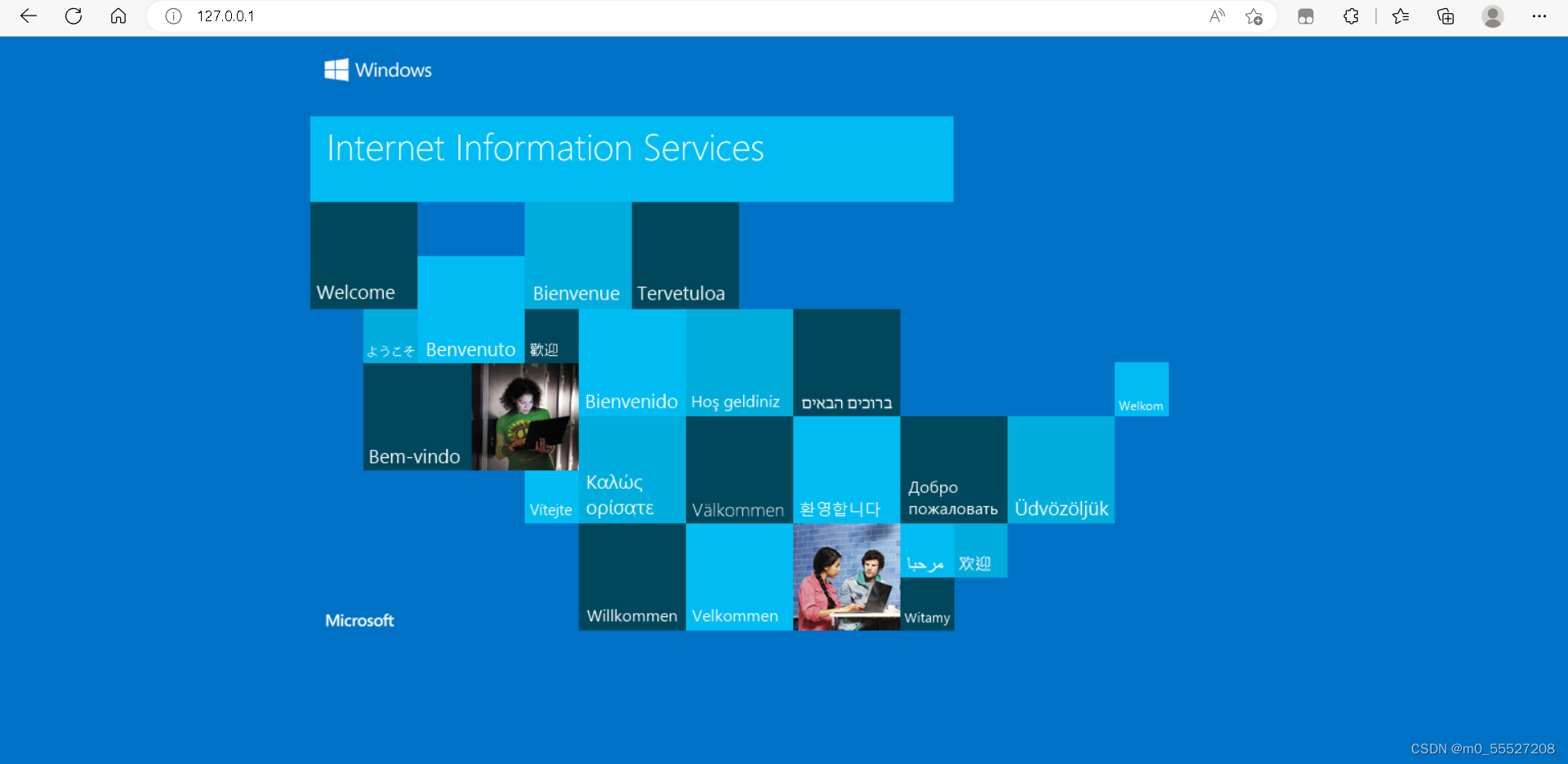Click the Hoş geldiniz tile
1568x764 pixels.
click(739, 363)
